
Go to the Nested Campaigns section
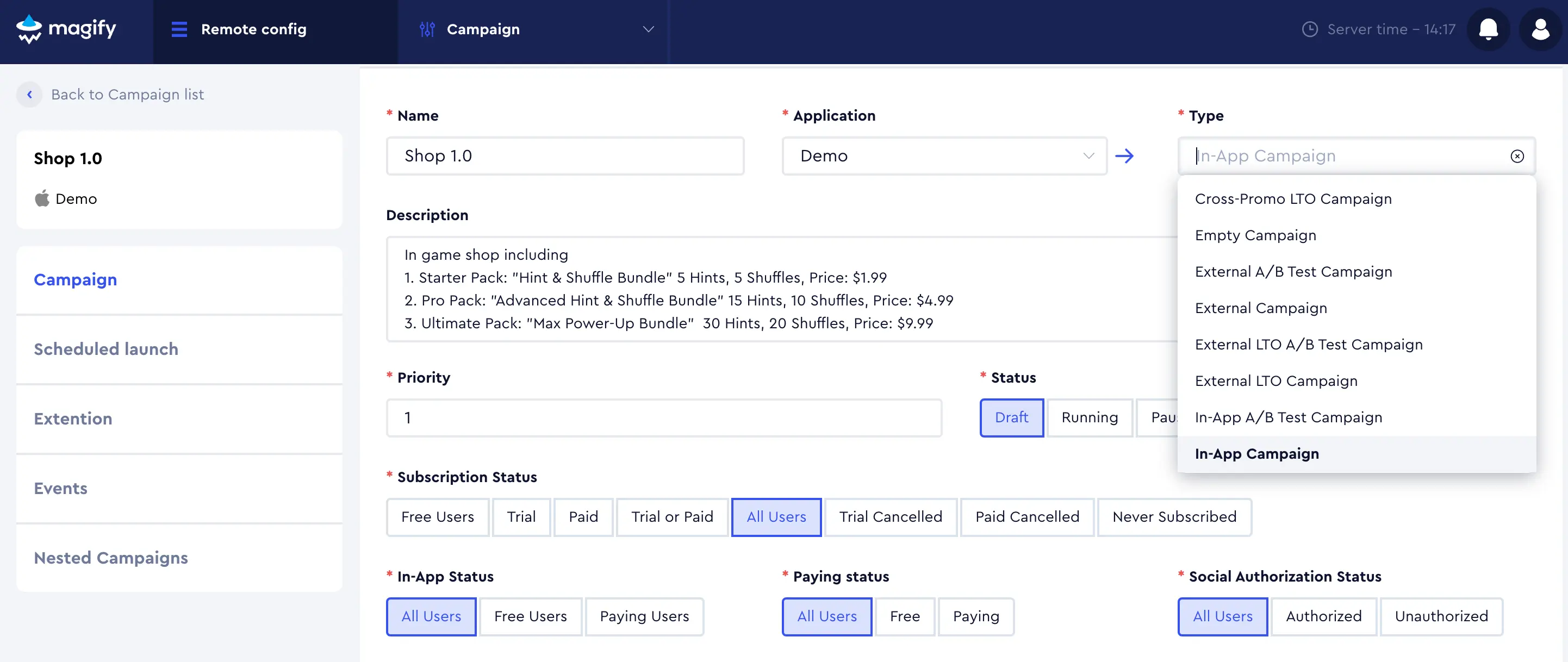pos(111,558)
